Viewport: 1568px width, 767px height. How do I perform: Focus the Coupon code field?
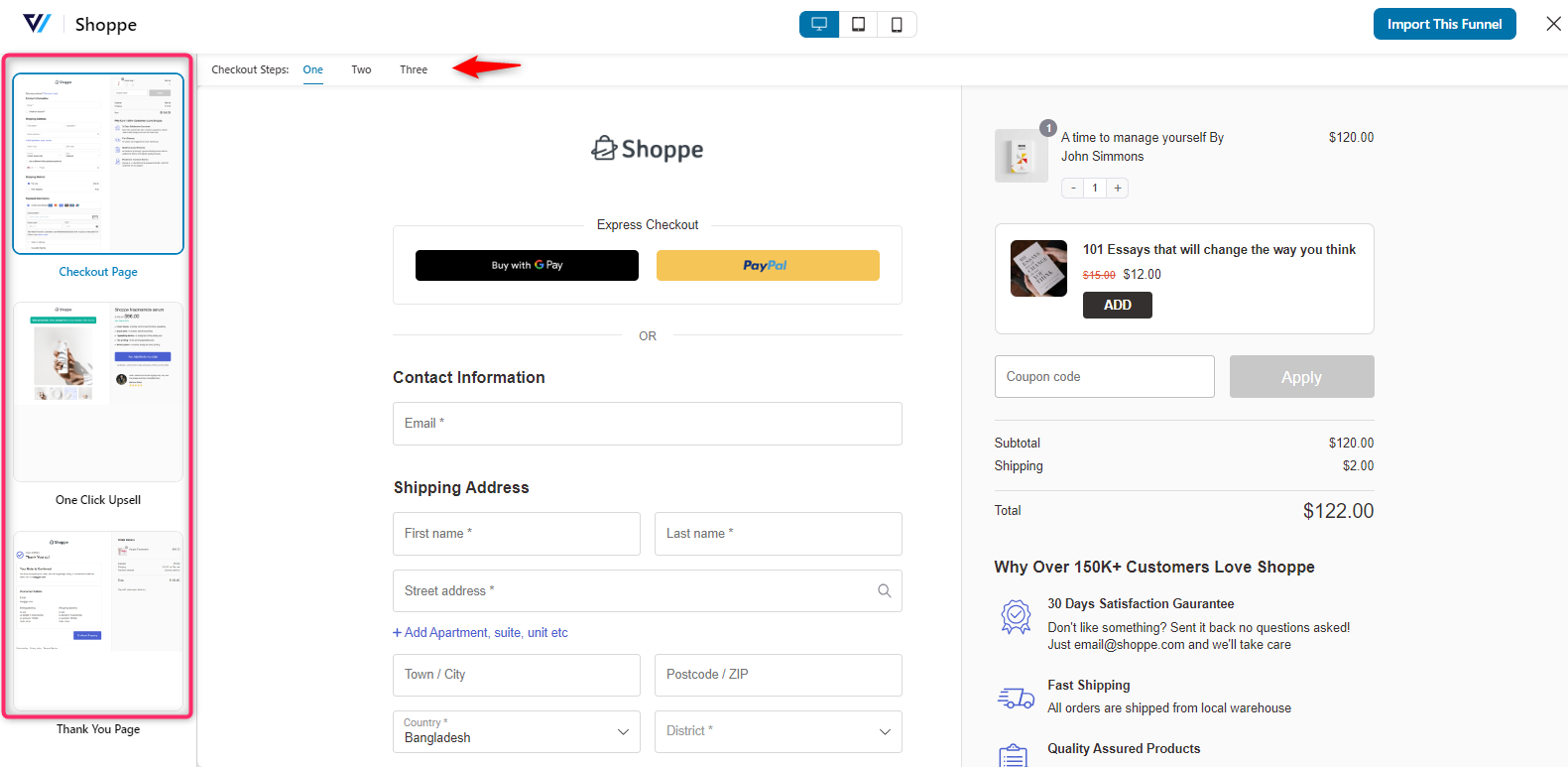click(1105, 377)
